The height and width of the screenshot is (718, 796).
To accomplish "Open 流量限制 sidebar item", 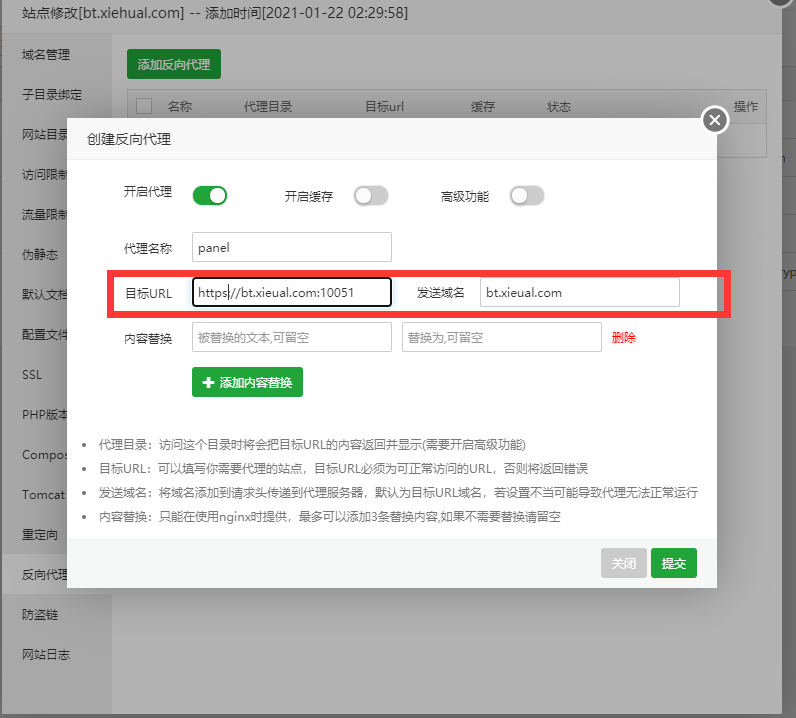I will tap(45, 214).
